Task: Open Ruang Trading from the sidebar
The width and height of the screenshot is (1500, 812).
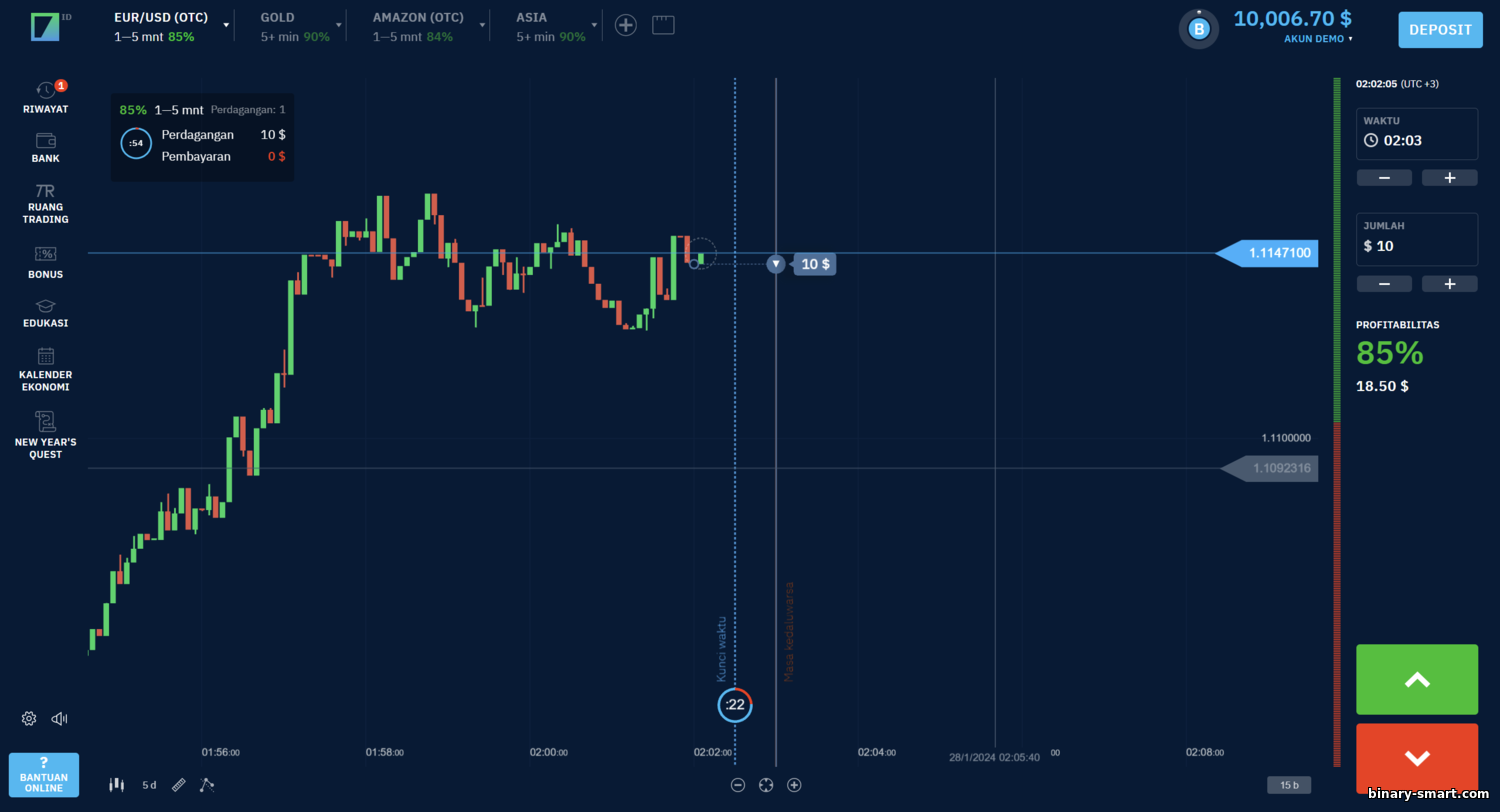Action: [x=46, y=204]
